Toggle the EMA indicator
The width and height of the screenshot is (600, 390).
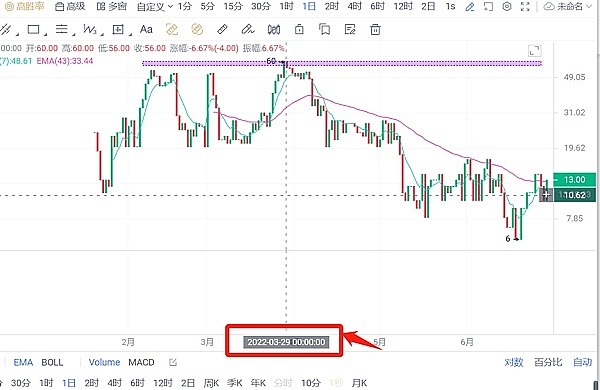23,362
